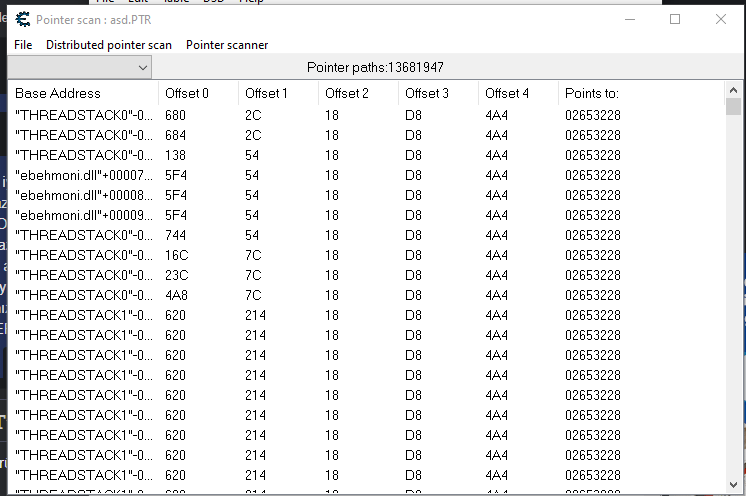Close the Pointer scan window

pos(721,19)
